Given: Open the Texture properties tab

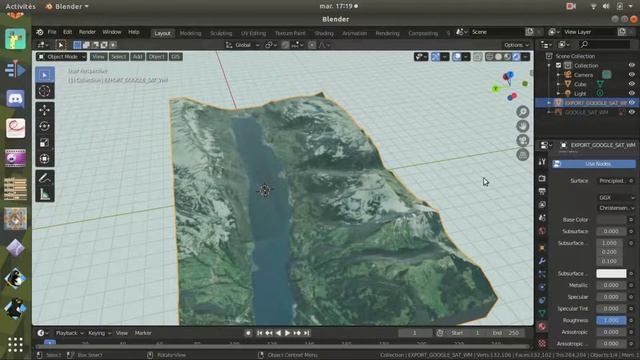Looking at the screenshot, I should [542, 343].
